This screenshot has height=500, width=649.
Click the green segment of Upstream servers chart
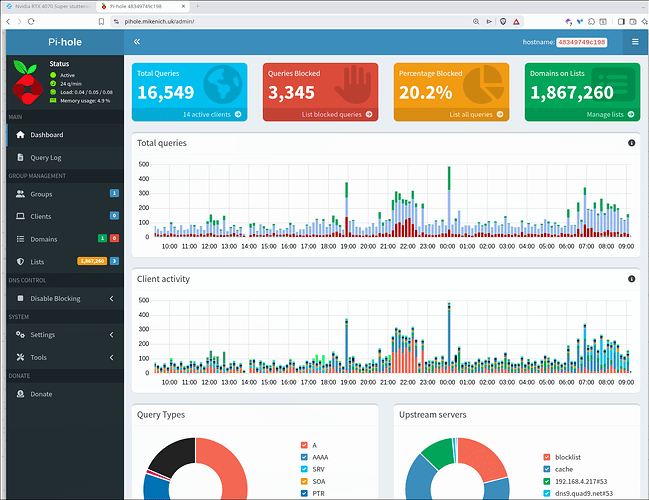tap(440, 452)
